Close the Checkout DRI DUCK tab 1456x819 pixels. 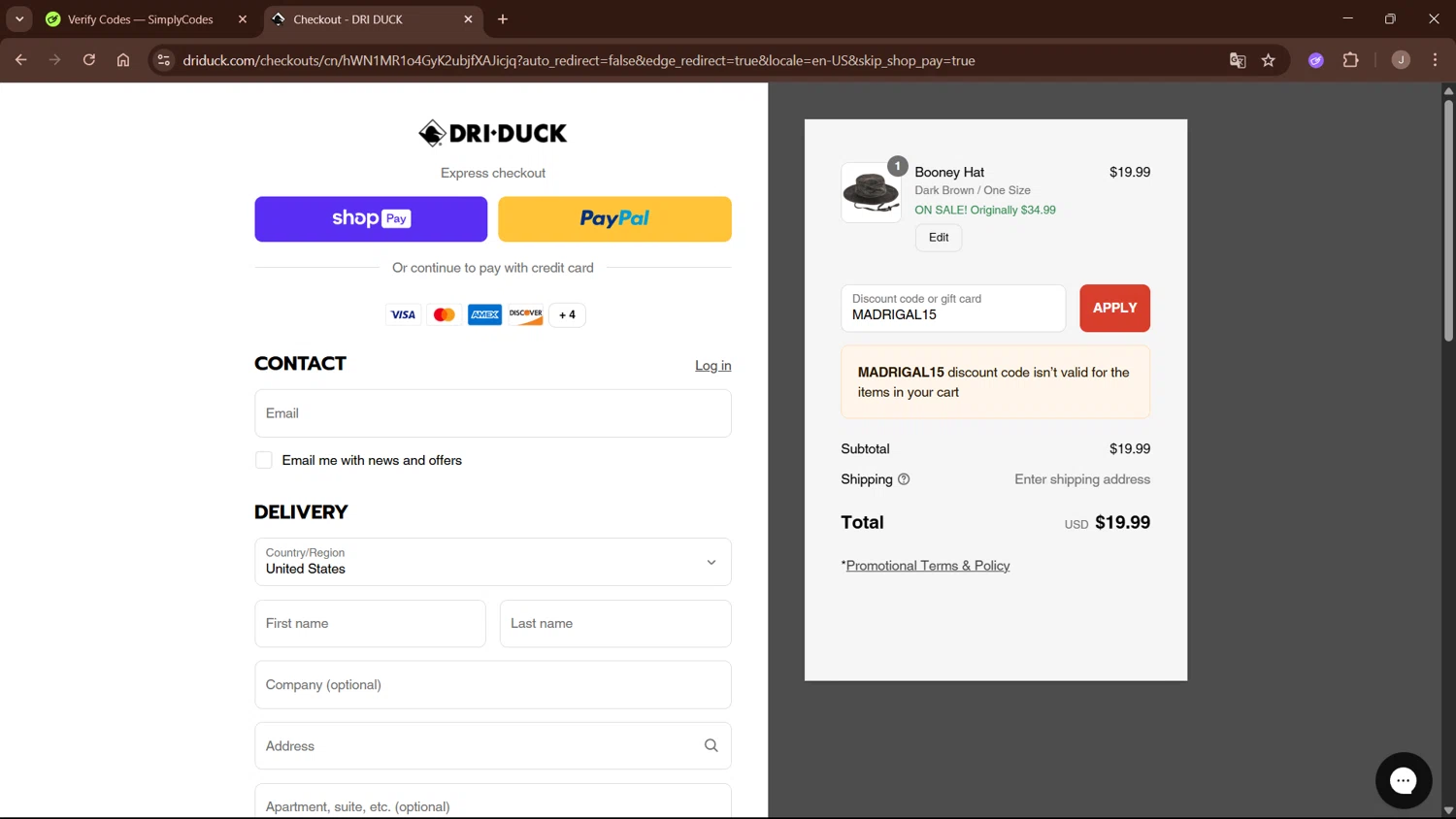[x=468, y=19]
